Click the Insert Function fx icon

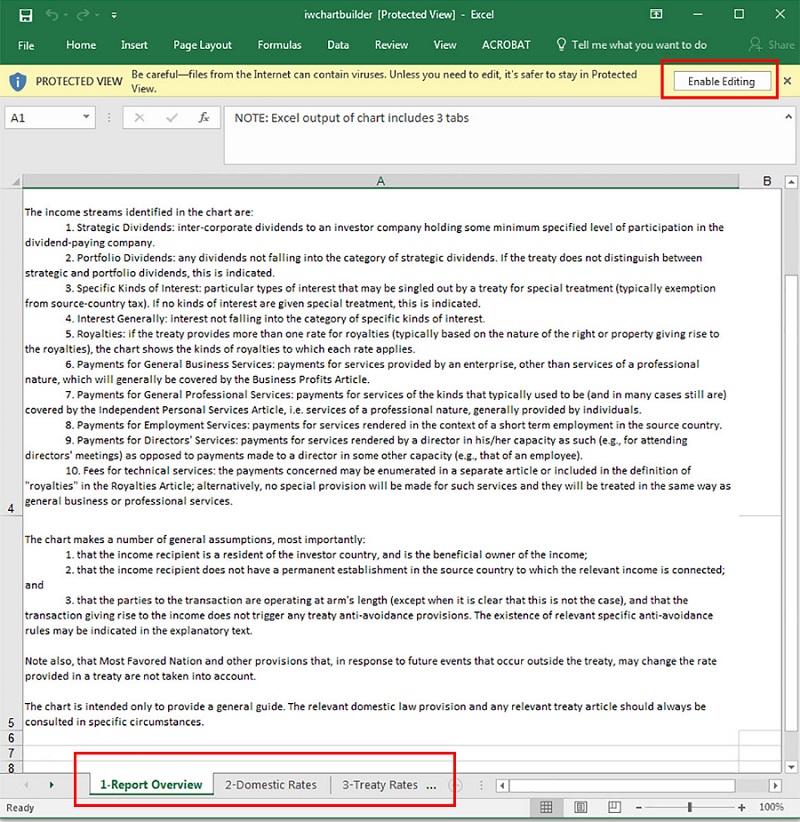(204, 118)
